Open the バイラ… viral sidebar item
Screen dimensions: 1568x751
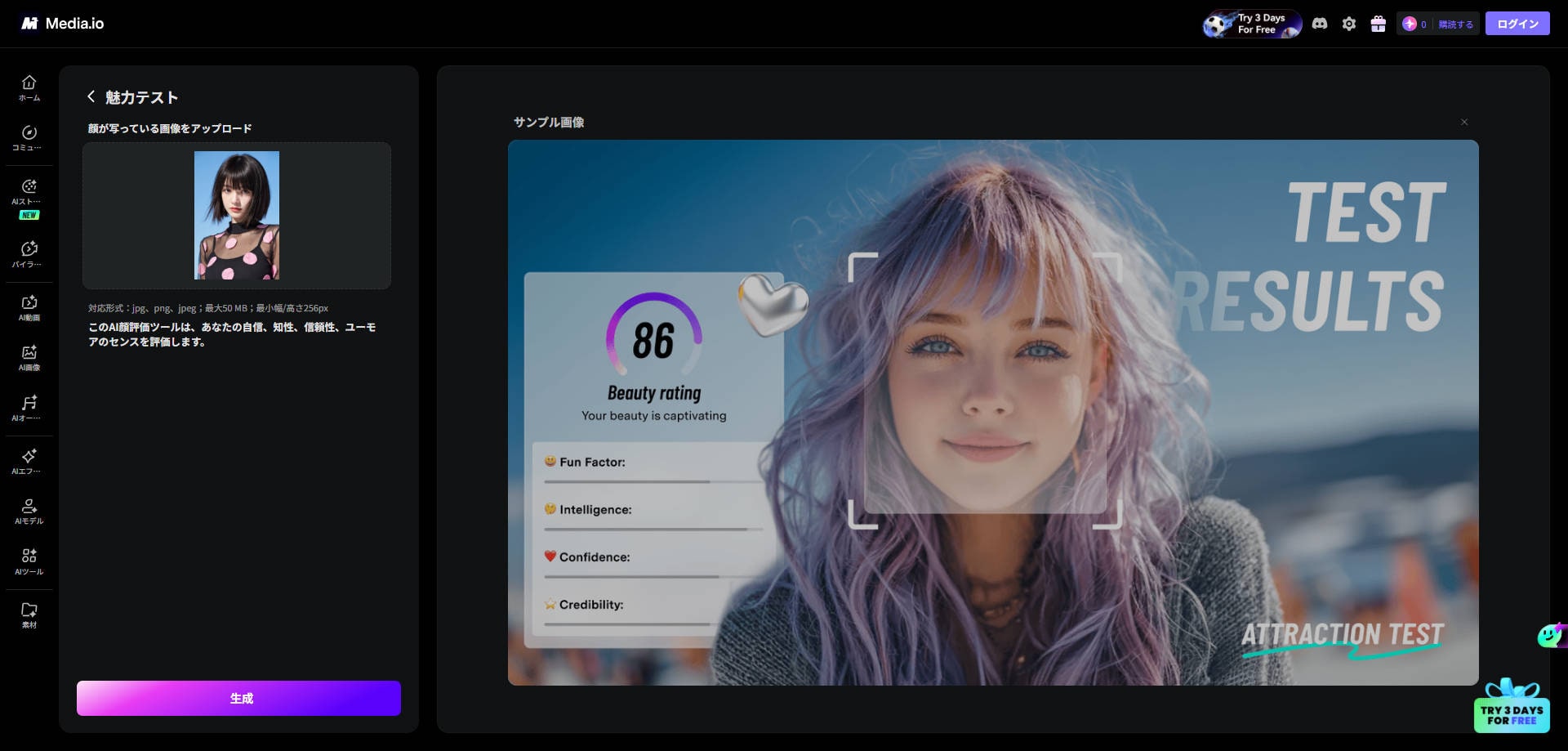click(29, 254)
